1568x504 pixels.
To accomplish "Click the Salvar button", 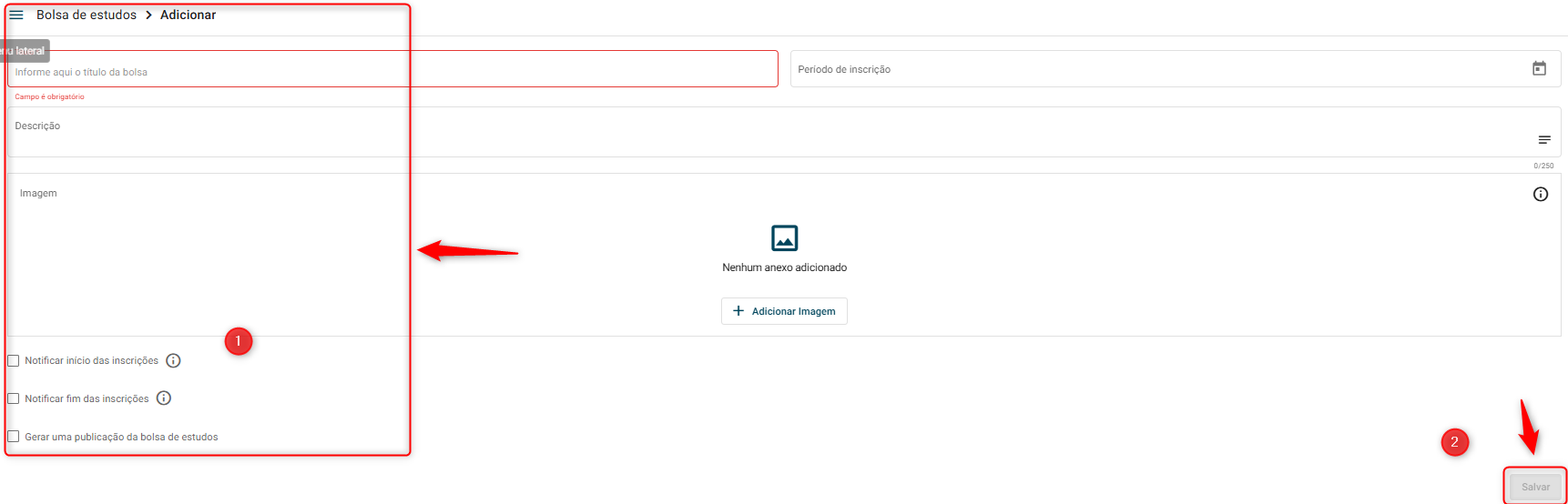I will coord(1535,487).
